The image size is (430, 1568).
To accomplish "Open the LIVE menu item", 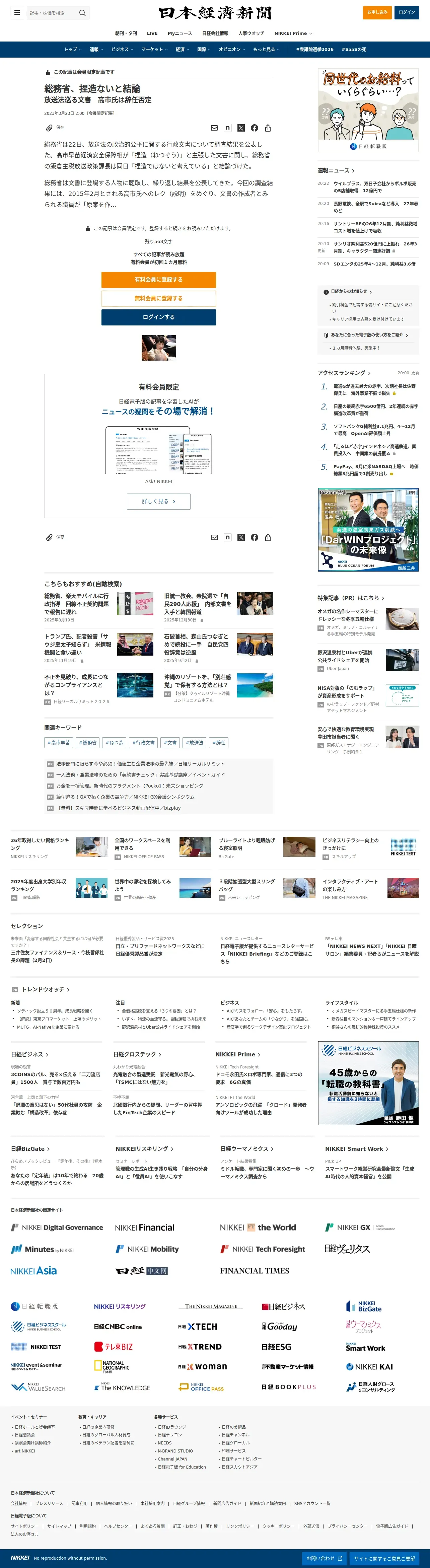I will tap(152, 33).
